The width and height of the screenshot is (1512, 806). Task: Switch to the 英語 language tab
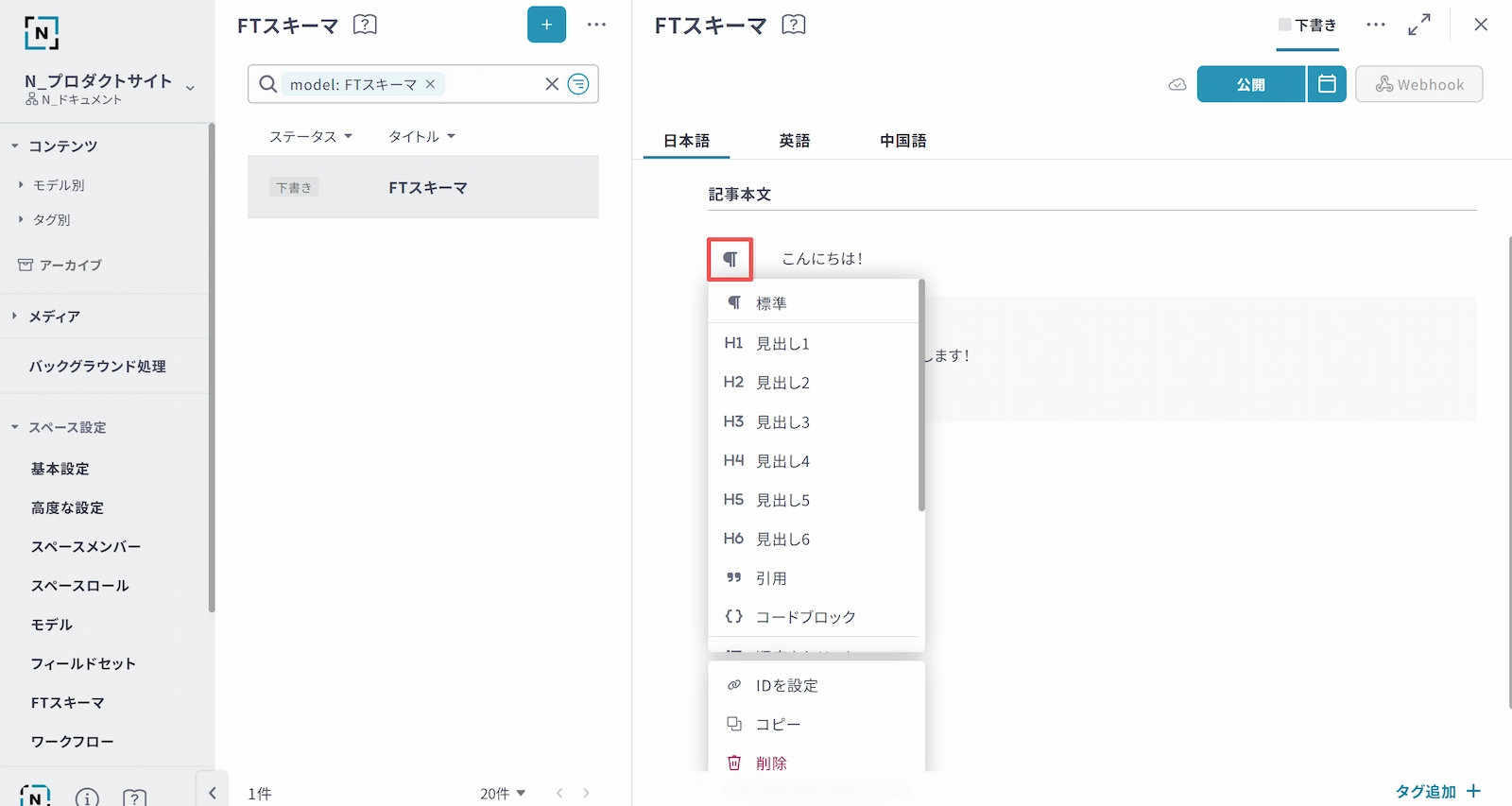tap(794, 141)
